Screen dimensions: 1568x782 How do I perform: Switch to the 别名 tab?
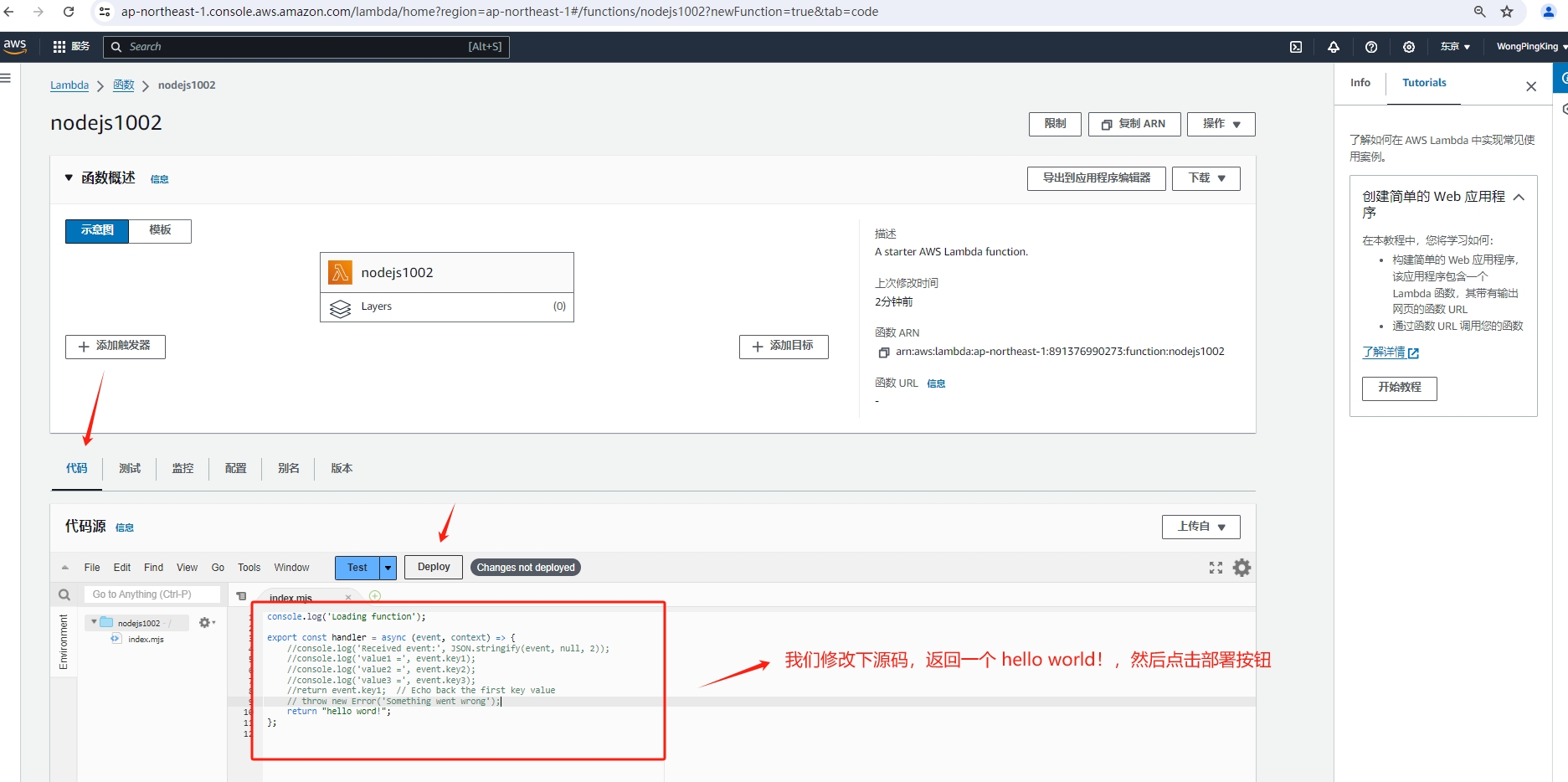pyautogui.click(x=289, y=468)
